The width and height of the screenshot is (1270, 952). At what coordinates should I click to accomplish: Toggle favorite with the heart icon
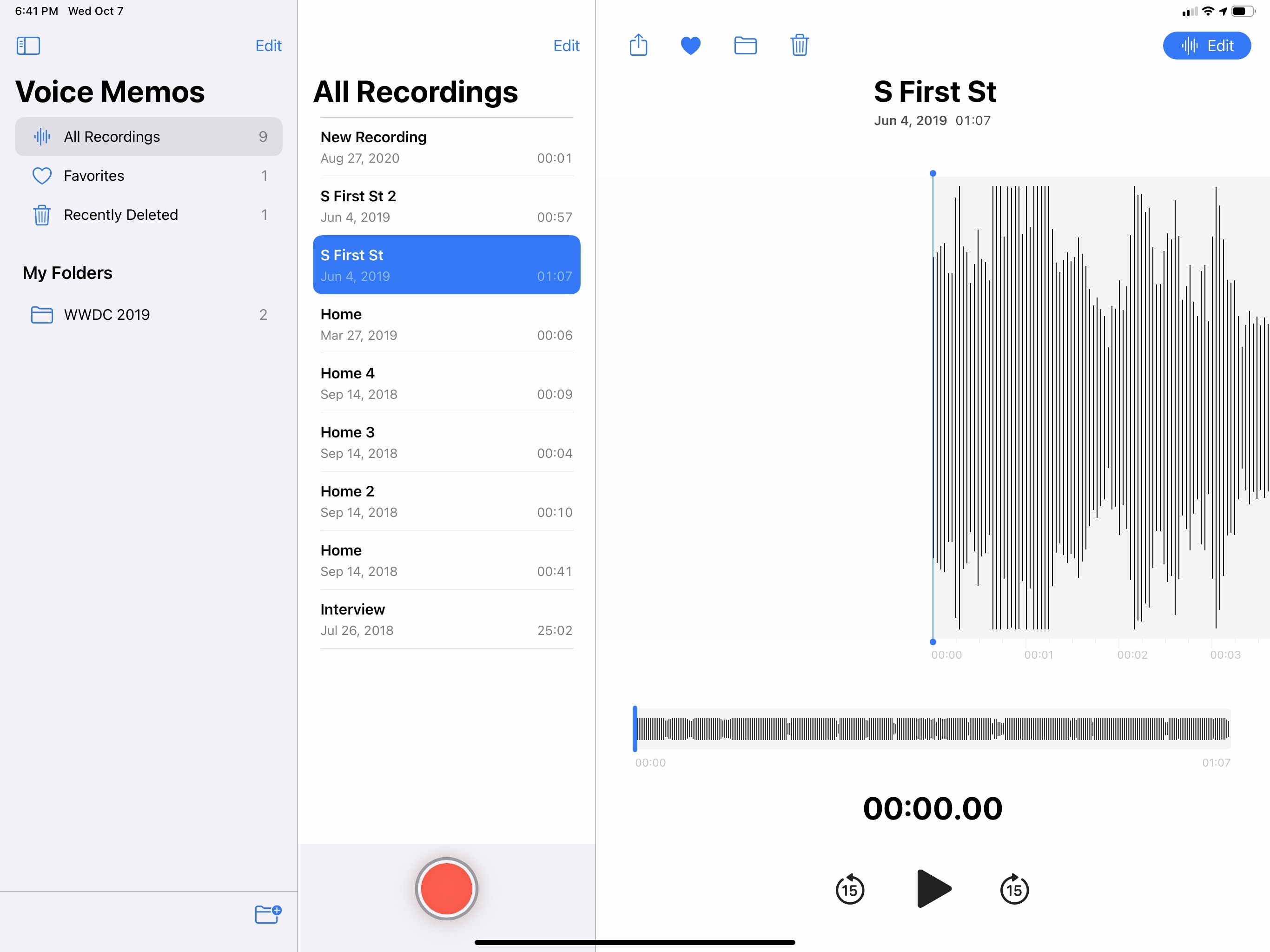point(691,46)
